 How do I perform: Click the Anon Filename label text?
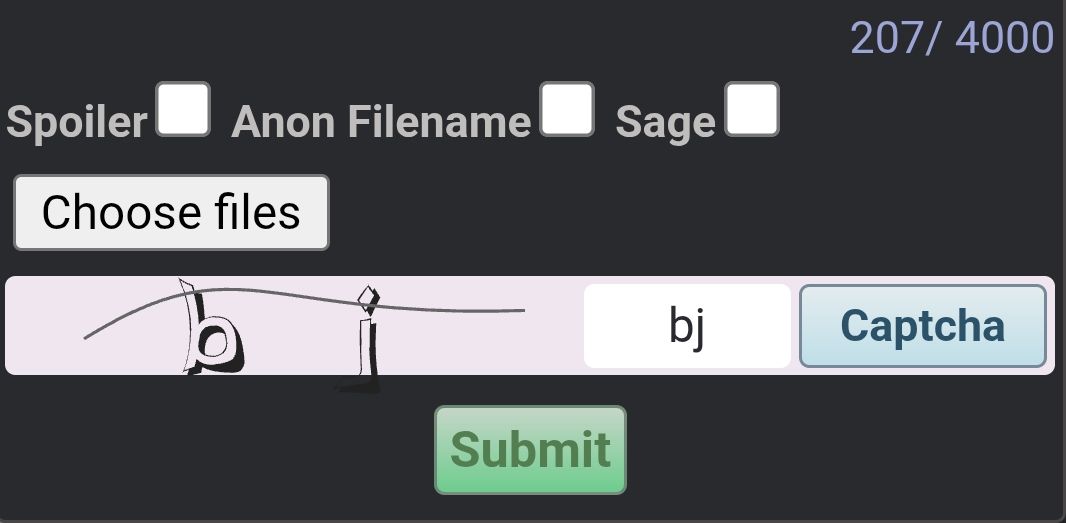pyautogui.click(x=381, y=122)
